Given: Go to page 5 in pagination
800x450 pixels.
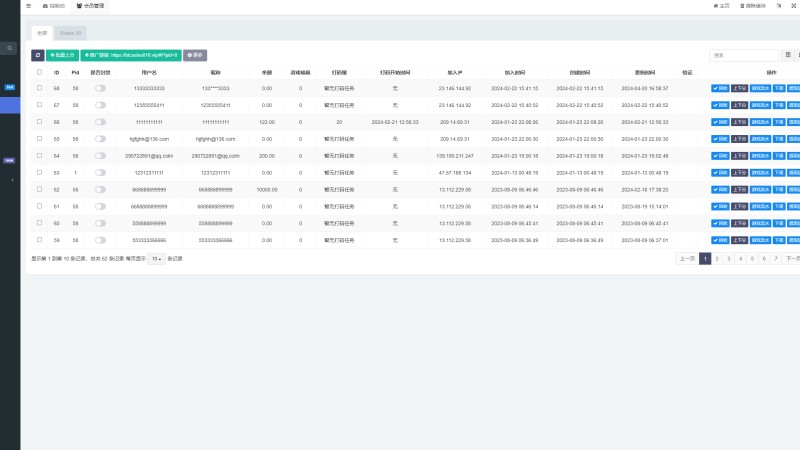Looking at the screenshot, I should tap(752, 259).
